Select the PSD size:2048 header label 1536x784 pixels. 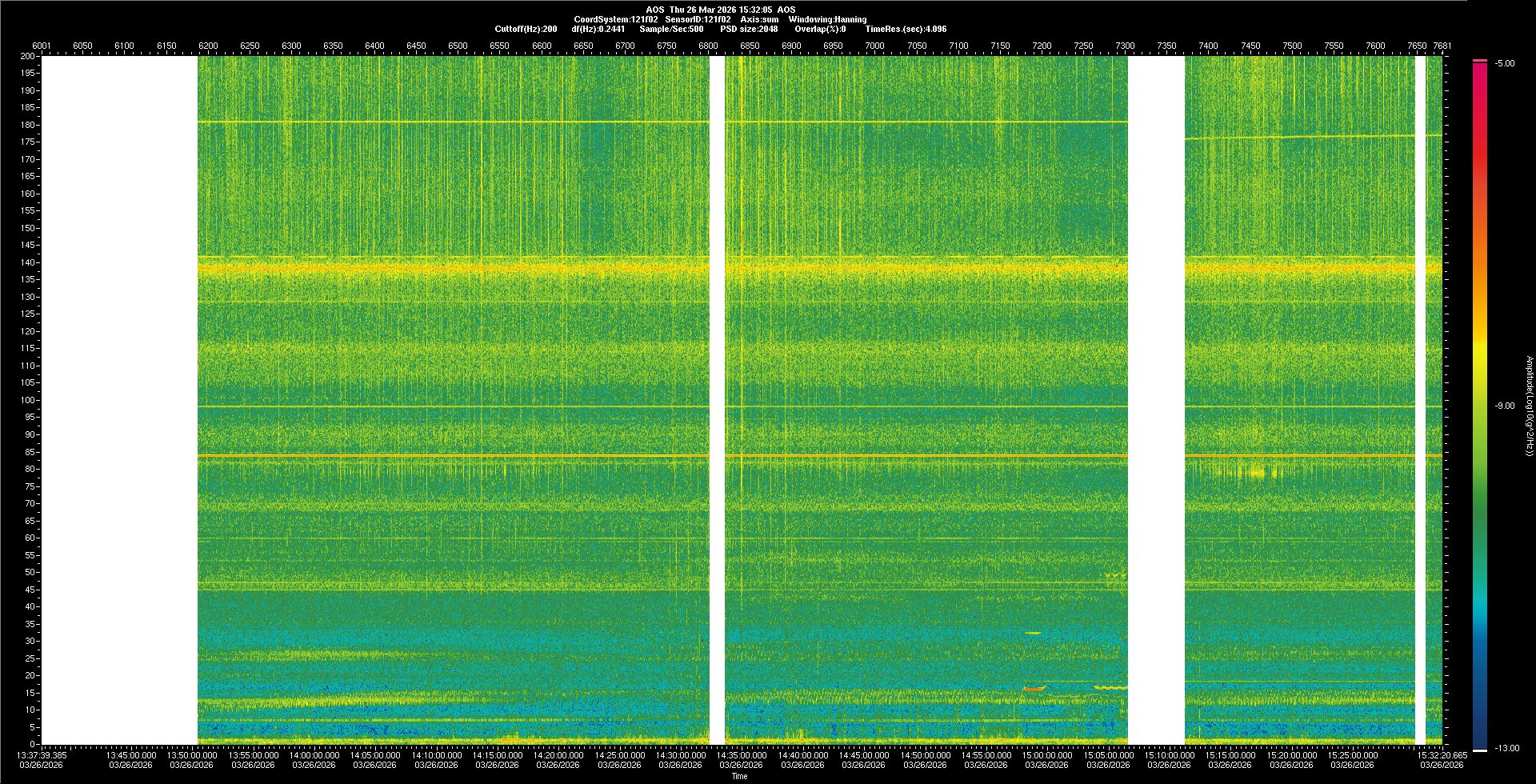(x=749, y=29)
